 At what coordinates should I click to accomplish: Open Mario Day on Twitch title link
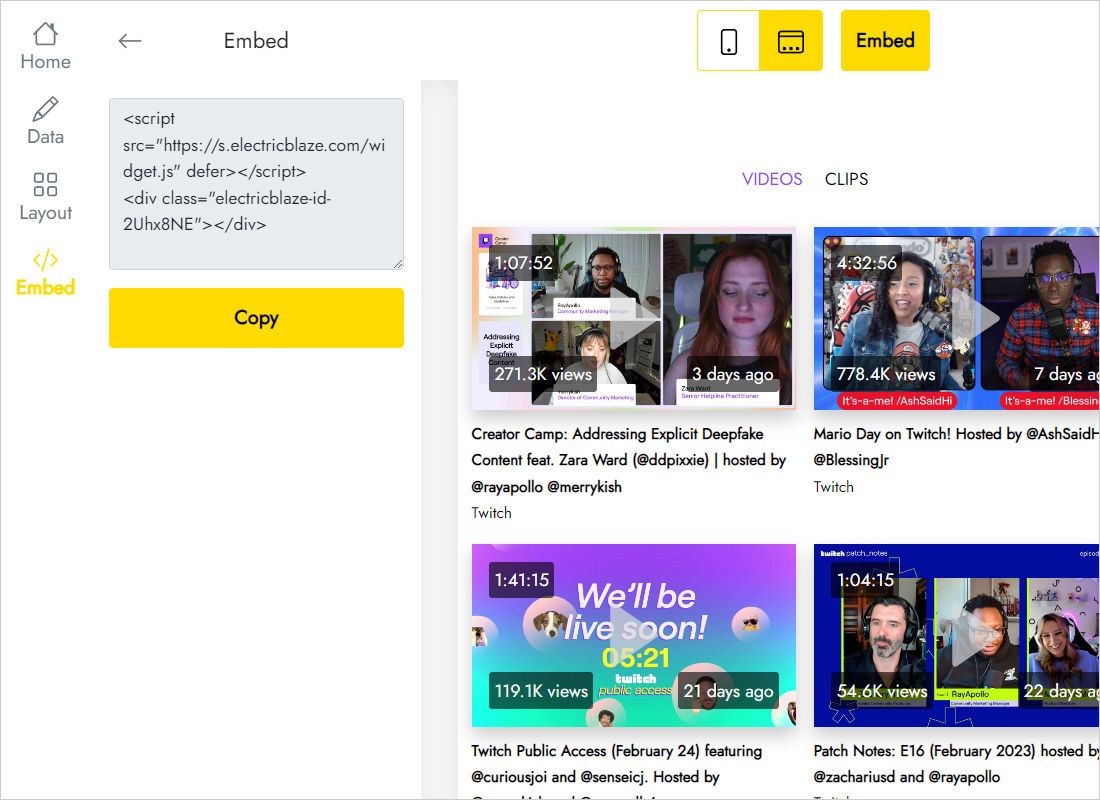point(957,446)
